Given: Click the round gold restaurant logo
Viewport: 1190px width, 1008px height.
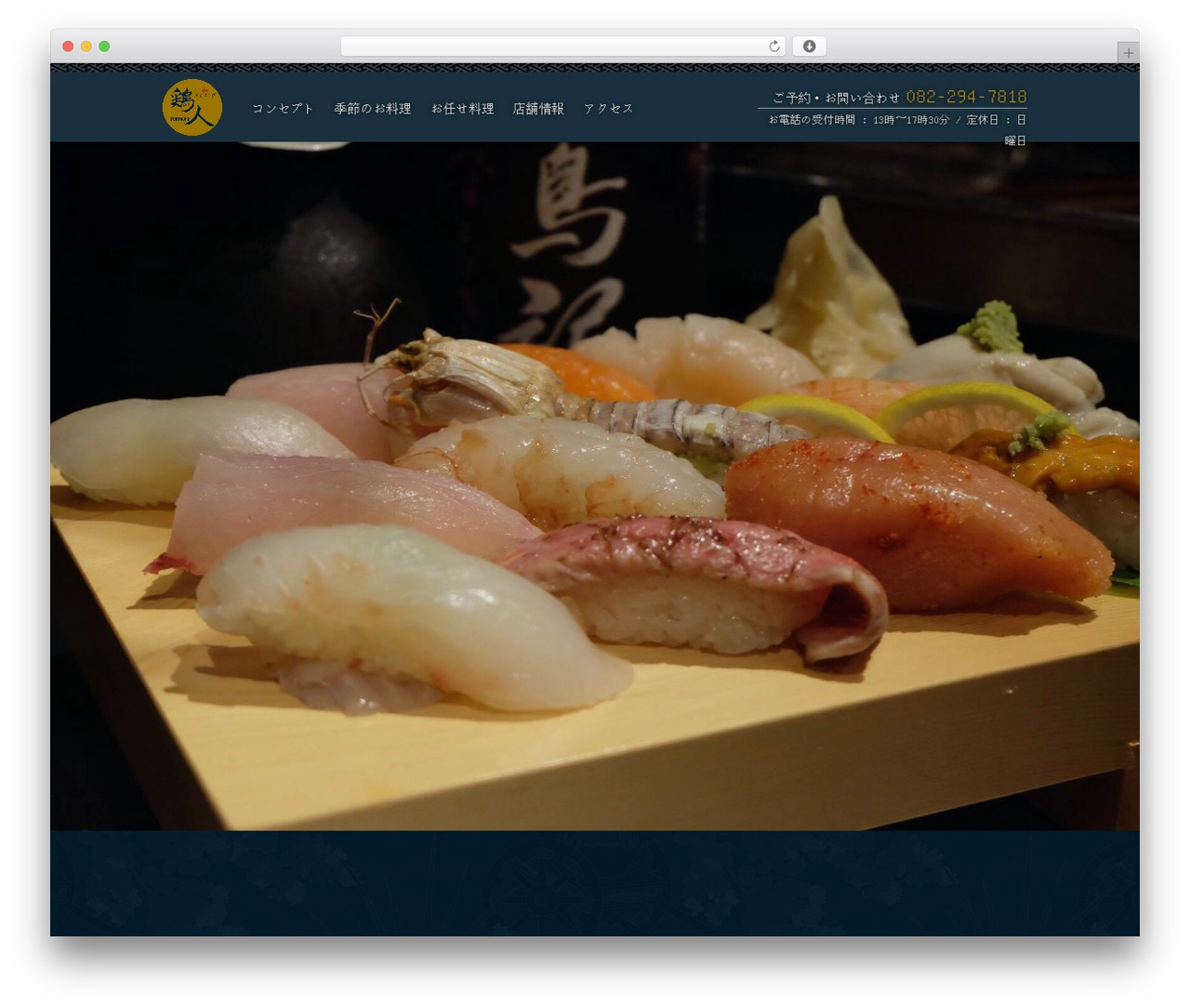Looking at the screenshot, I should pos(192,108).
